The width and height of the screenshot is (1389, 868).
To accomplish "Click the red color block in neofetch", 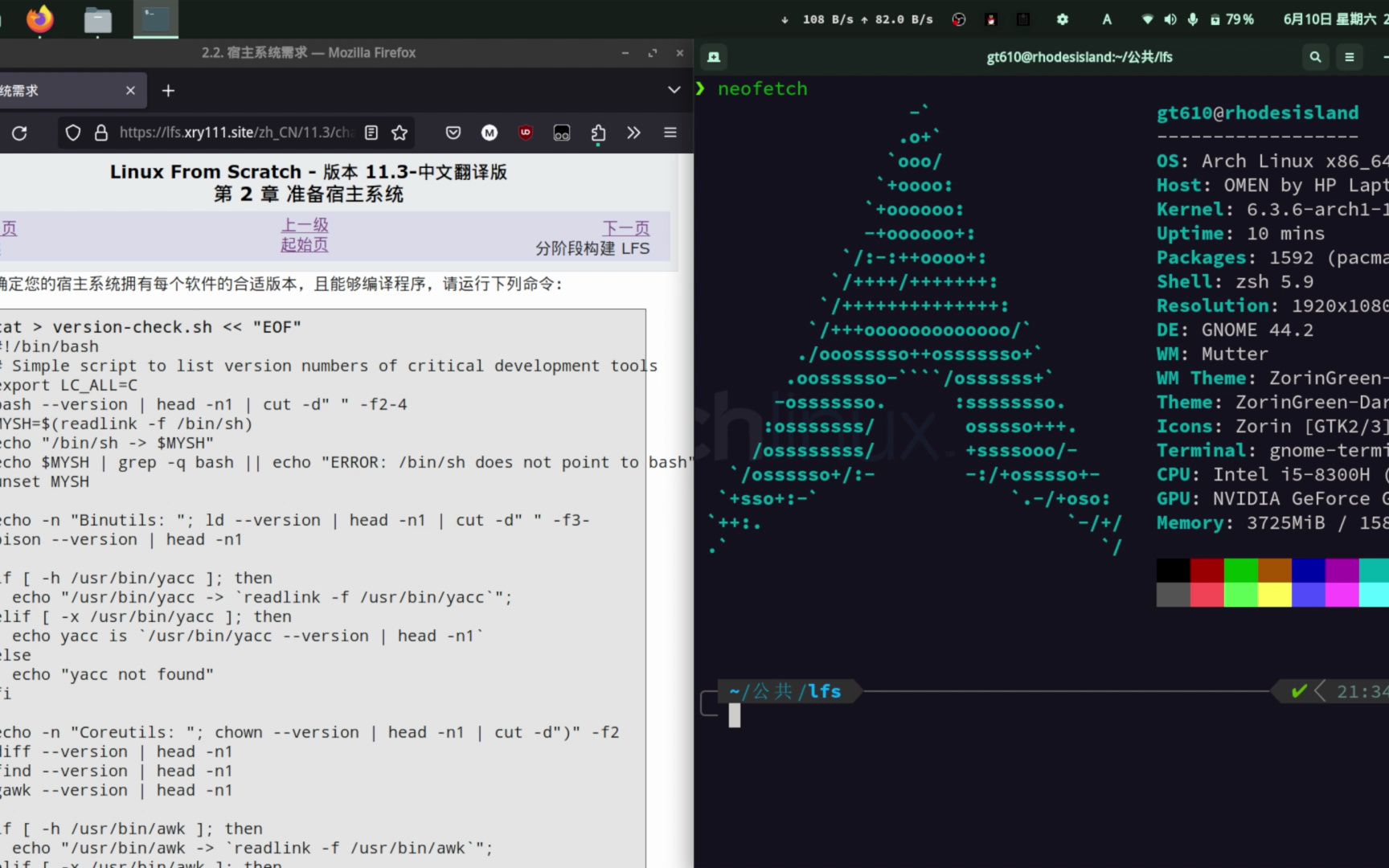I will coord(1207,570).
